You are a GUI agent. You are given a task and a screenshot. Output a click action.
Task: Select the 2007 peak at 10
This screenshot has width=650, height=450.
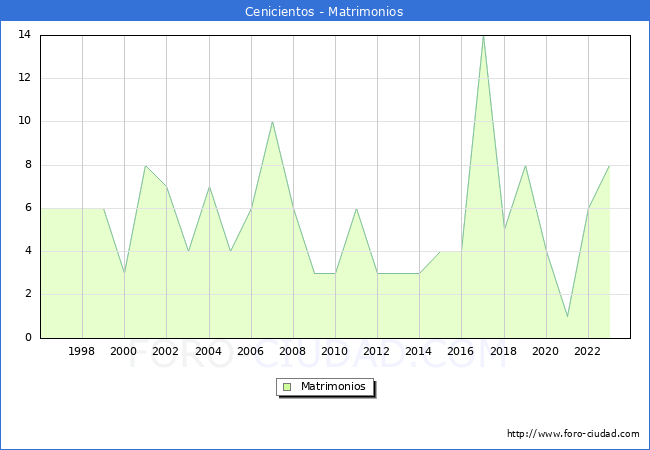pyautogui.click(x=272, y=122)
